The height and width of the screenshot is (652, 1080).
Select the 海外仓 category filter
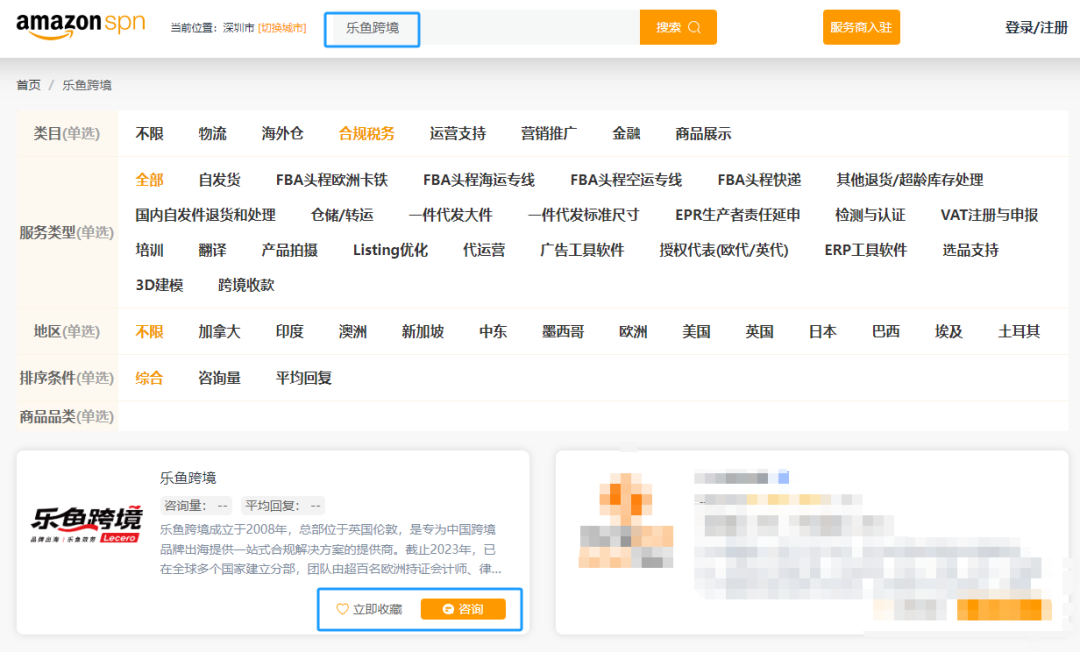(x=281, y=132)
